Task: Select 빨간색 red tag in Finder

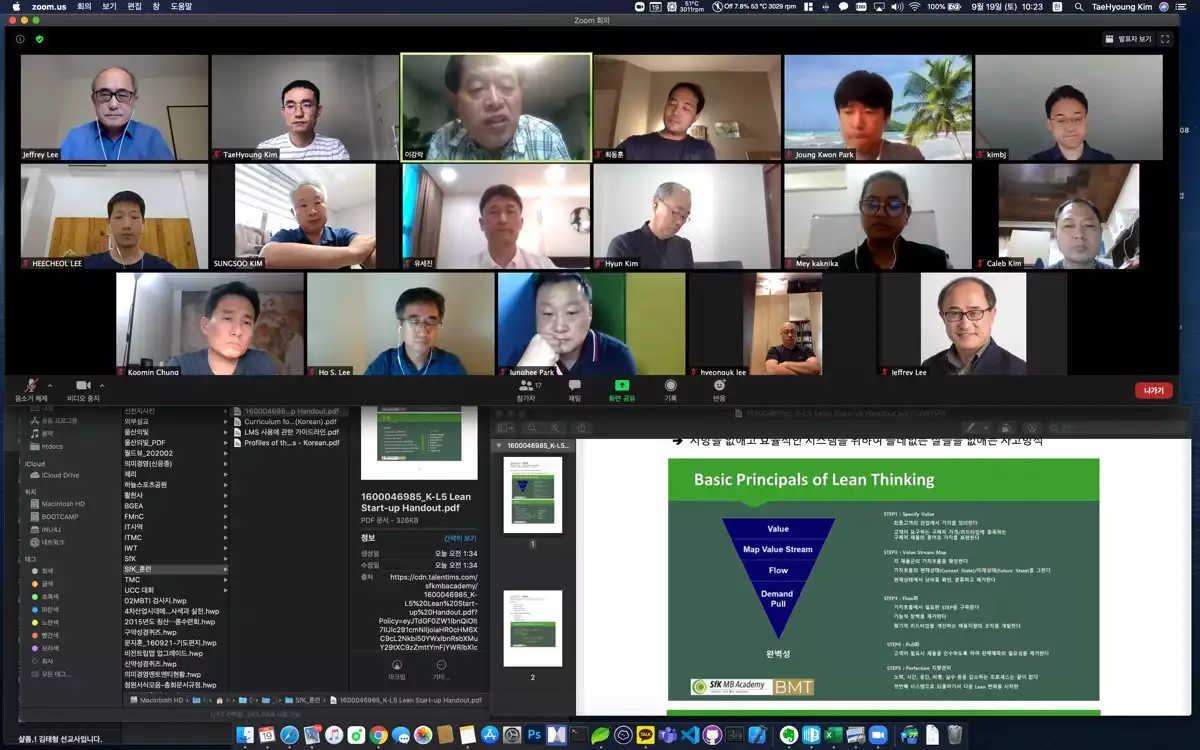Action: coord(45,635)
